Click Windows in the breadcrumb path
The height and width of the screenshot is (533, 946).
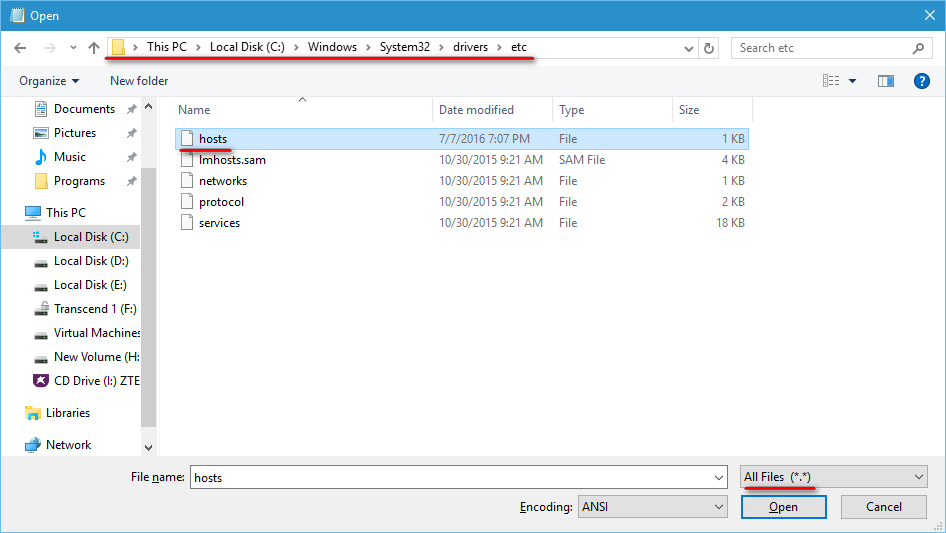pyautogui.click(x=332, y=47)
